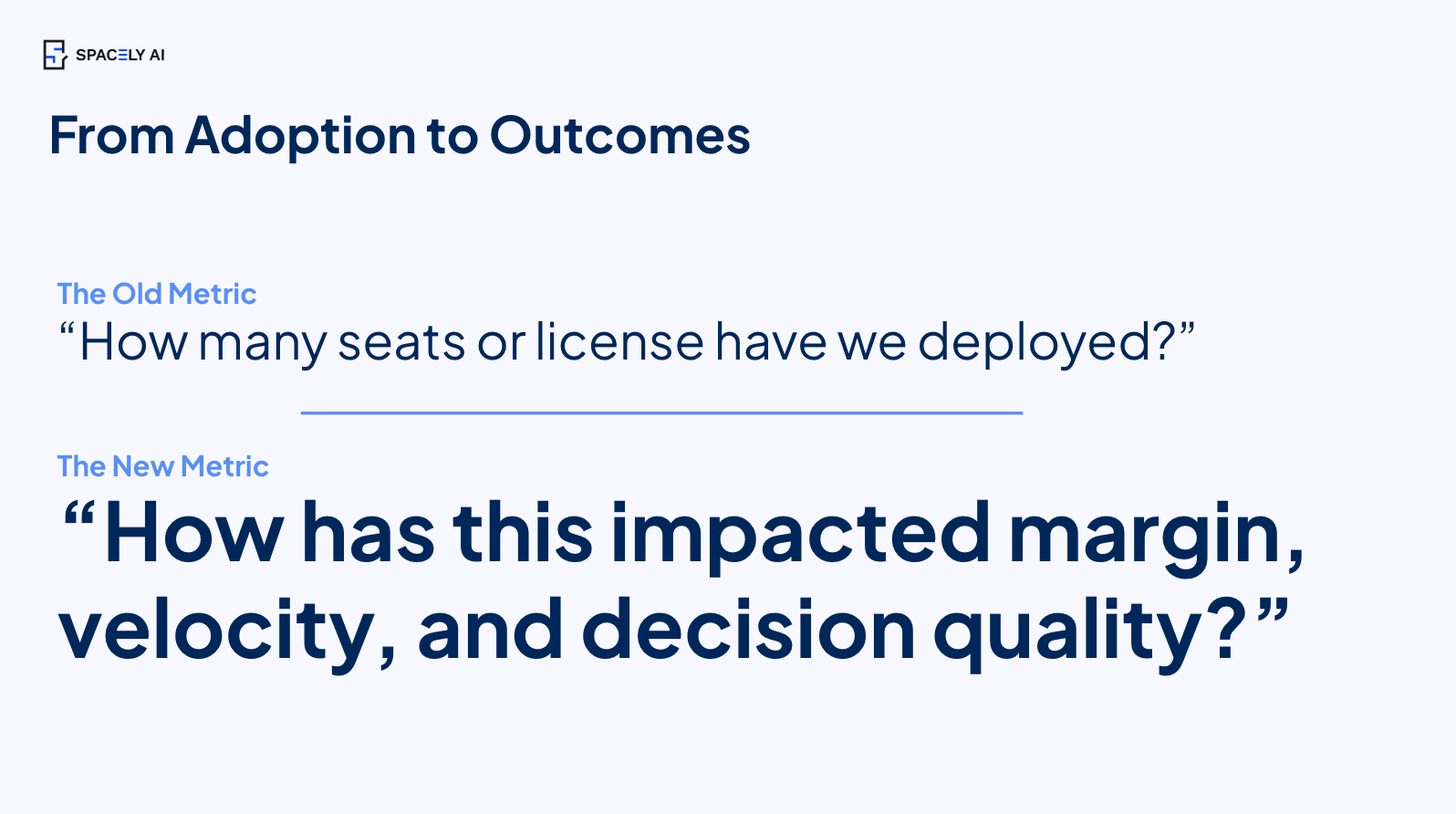Click the word "decision" in the new question
The height and width of the screenshot is (814, 1456).
coord(748,630)
